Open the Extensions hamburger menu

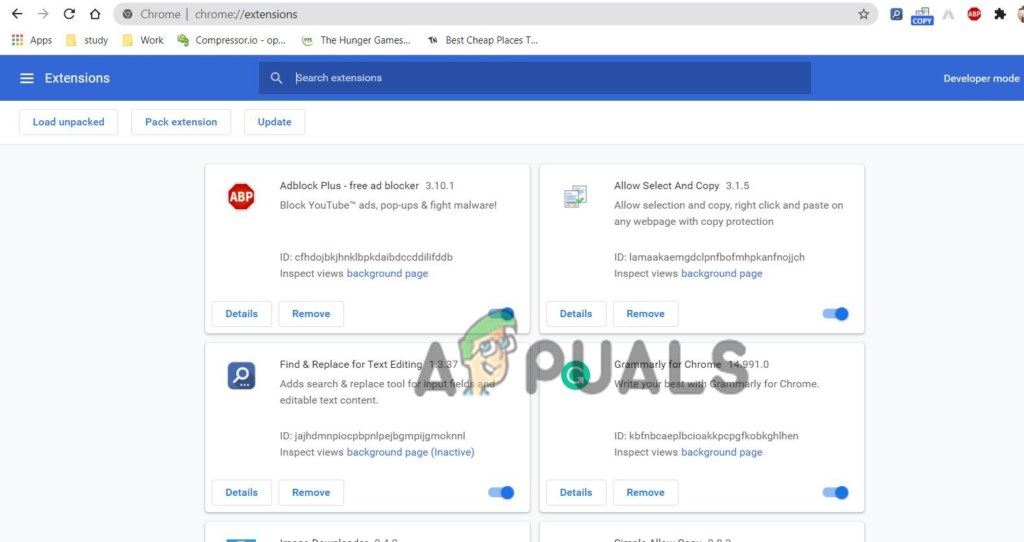[x=27, y=78]
